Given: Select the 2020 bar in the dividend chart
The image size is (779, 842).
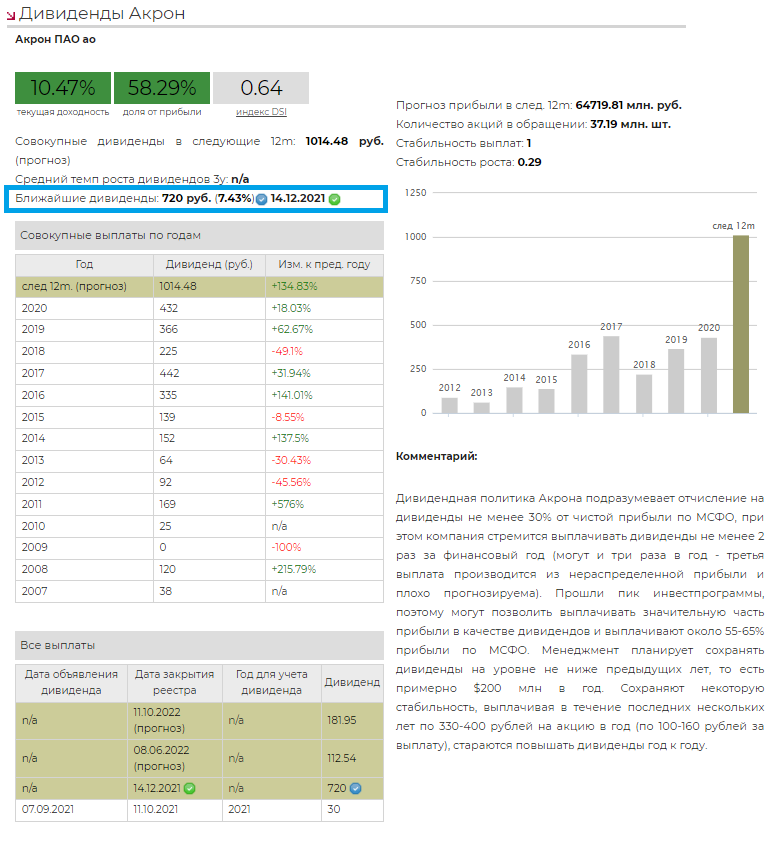Looking at the screenshot, I should pyautogui.click(x=709, y=375).
